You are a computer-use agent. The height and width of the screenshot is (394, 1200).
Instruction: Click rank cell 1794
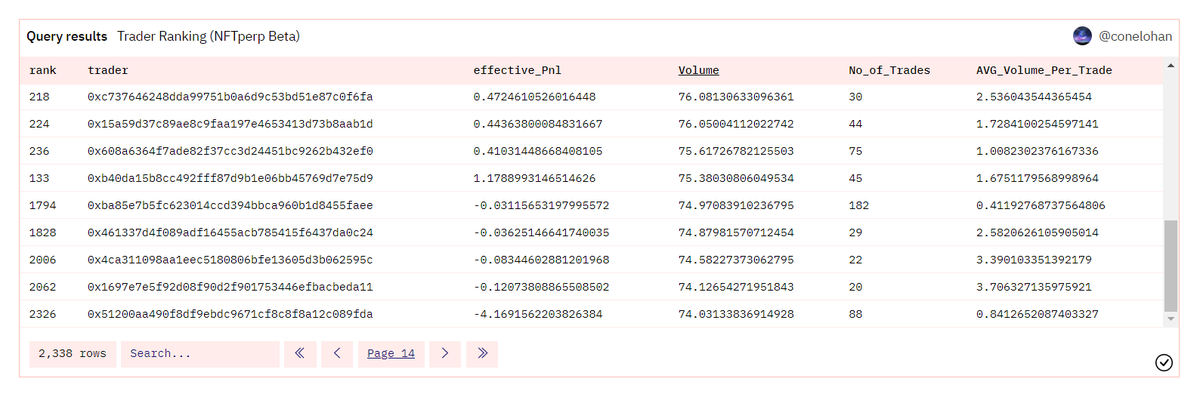coord(43,205)
